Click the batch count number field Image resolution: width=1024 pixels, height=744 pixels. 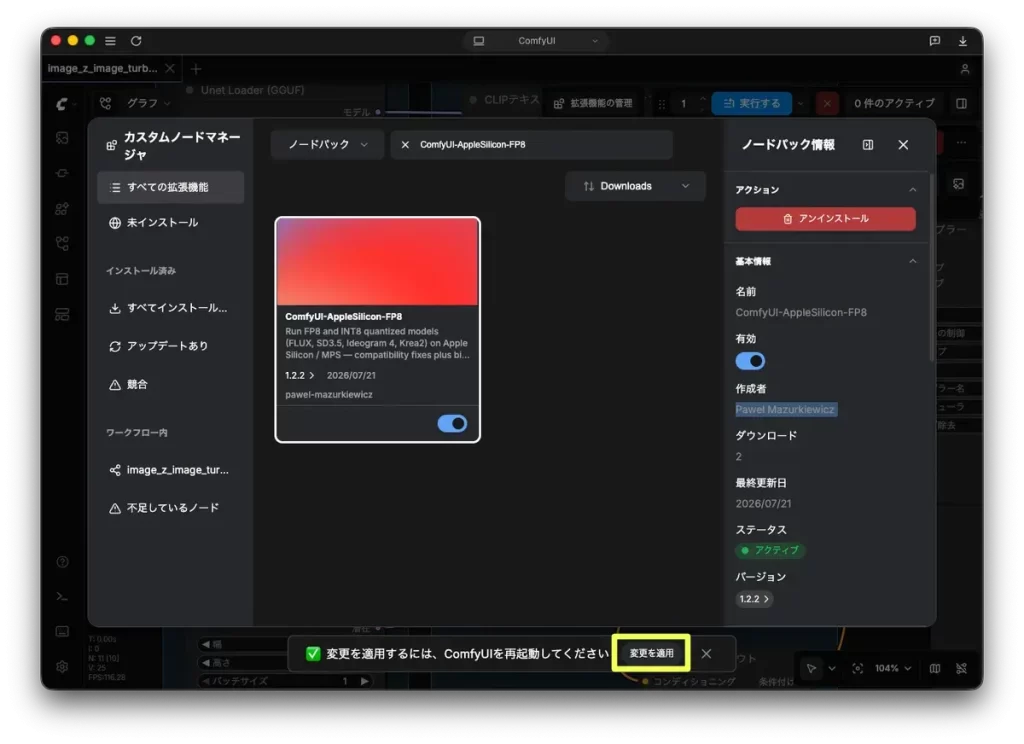(x=684, y=103)
